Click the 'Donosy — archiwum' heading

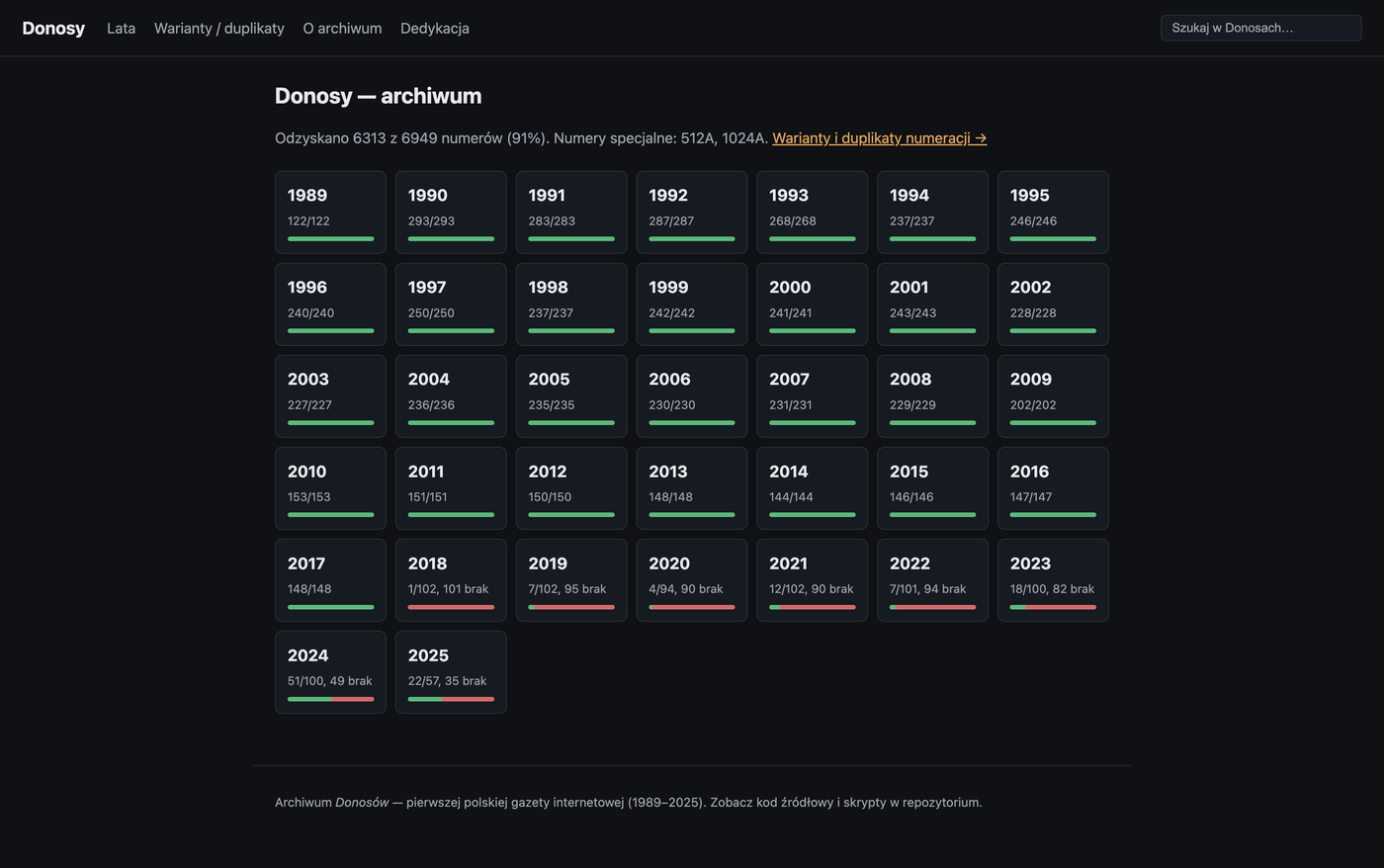(378, 96)
